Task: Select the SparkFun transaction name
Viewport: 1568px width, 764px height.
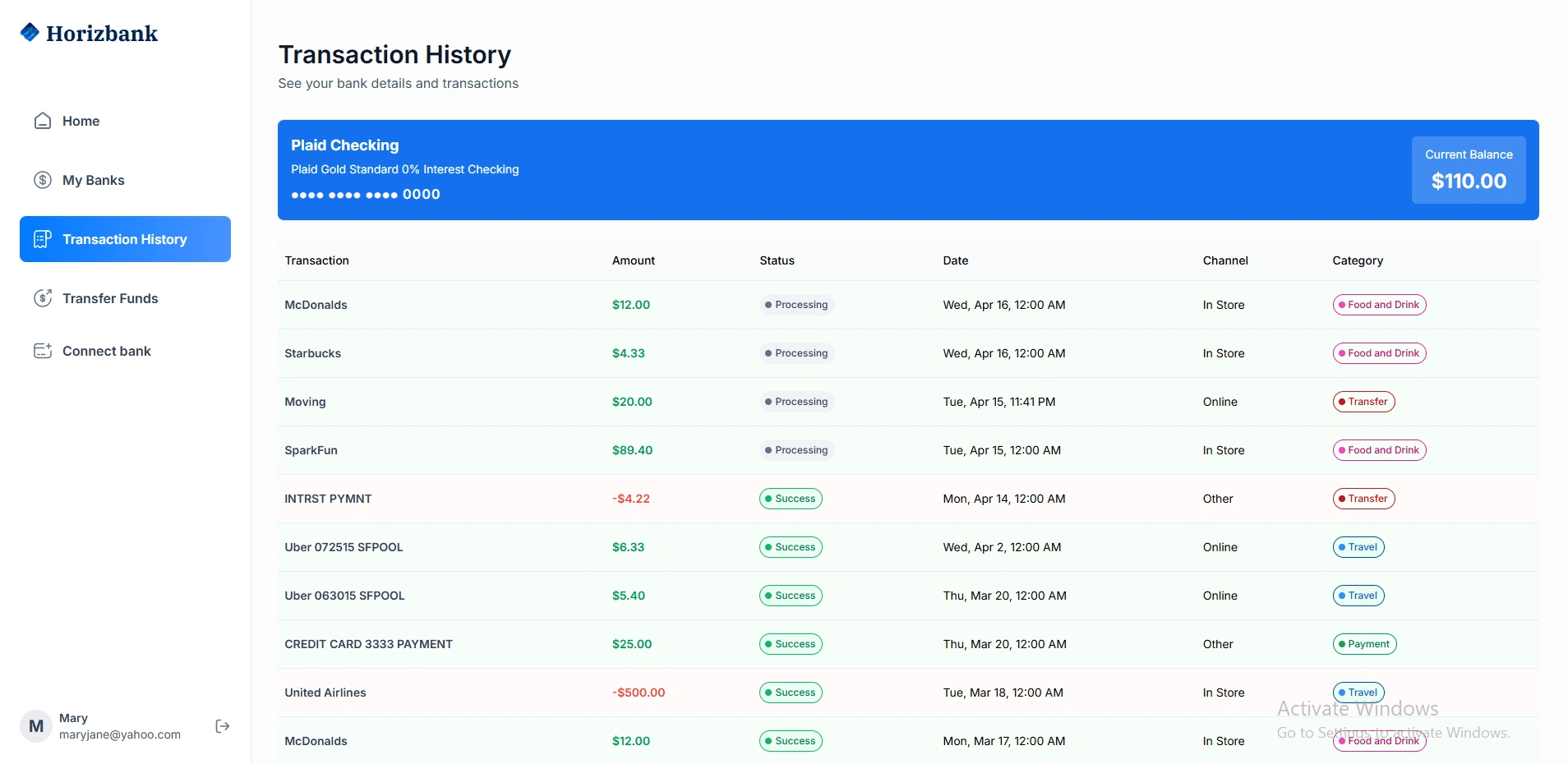Action: [x=311, y=450]
